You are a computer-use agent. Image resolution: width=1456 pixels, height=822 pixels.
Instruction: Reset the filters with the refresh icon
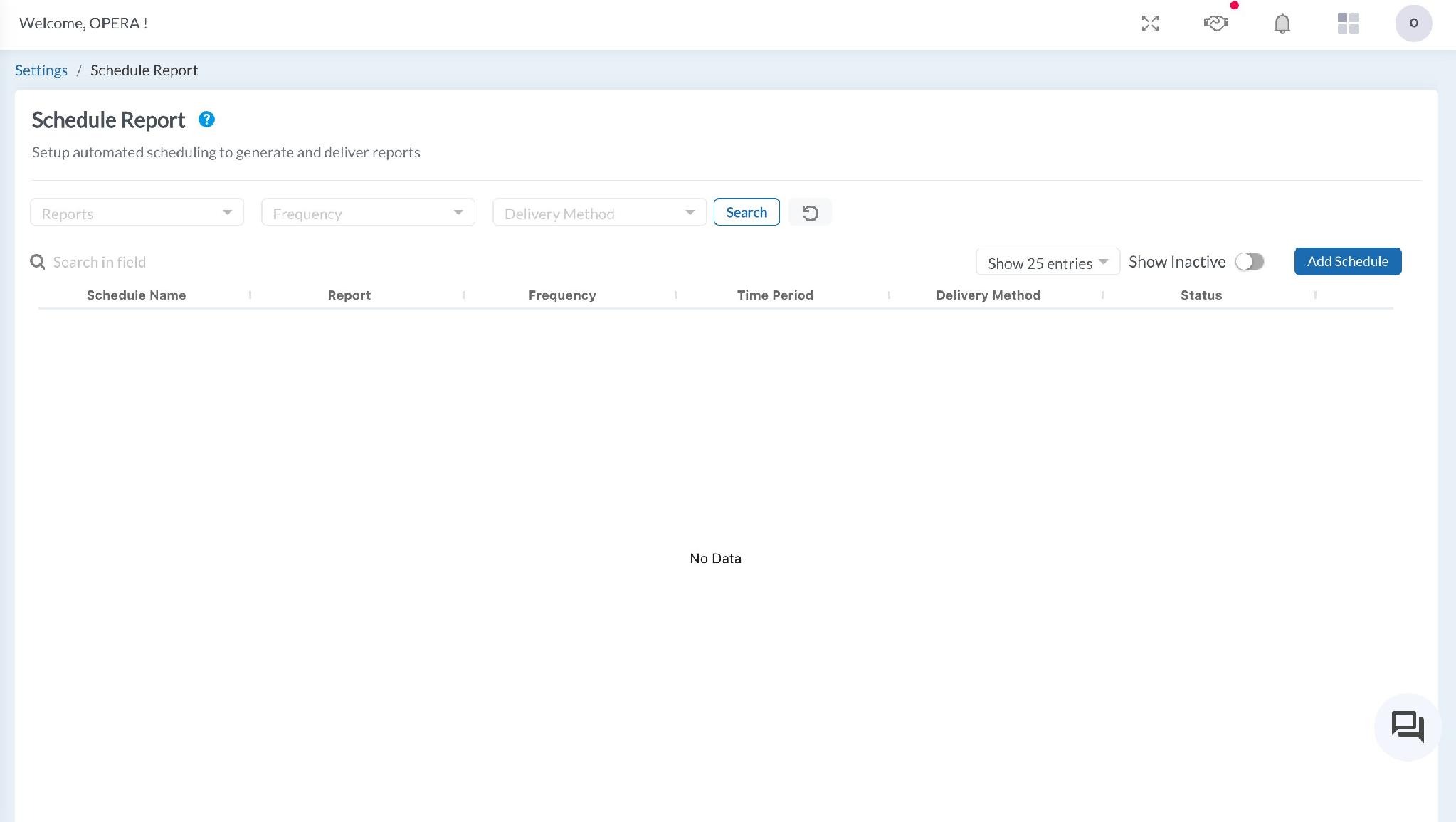[x=810, y=213]
